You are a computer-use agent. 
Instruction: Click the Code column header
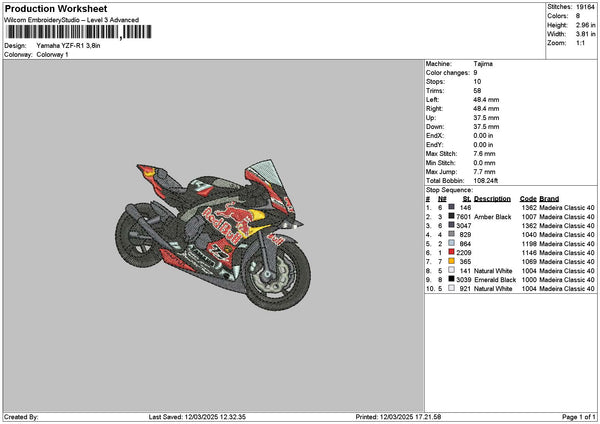(528, 198)
